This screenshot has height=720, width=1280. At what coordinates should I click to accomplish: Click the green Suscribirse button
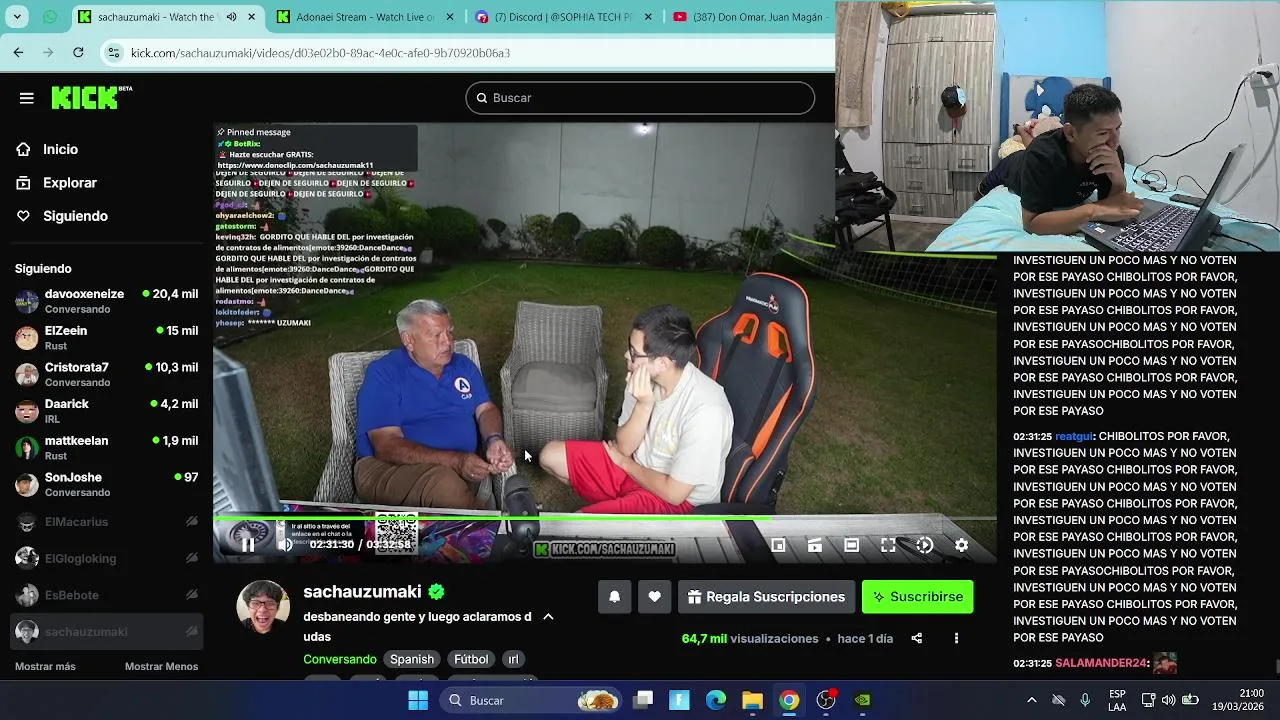tap(917, 597)
